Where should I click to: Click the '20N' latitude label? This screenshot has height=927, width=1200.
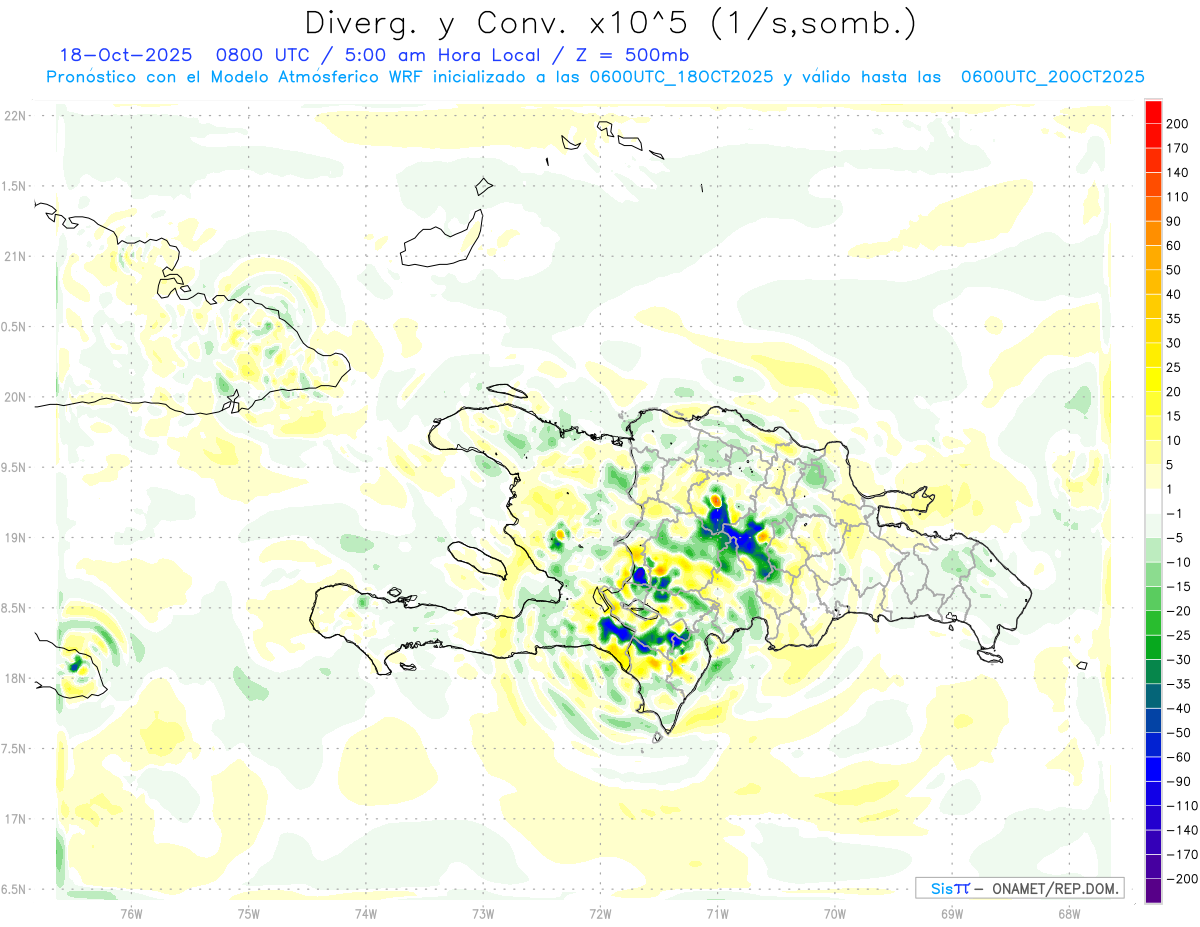14,397
